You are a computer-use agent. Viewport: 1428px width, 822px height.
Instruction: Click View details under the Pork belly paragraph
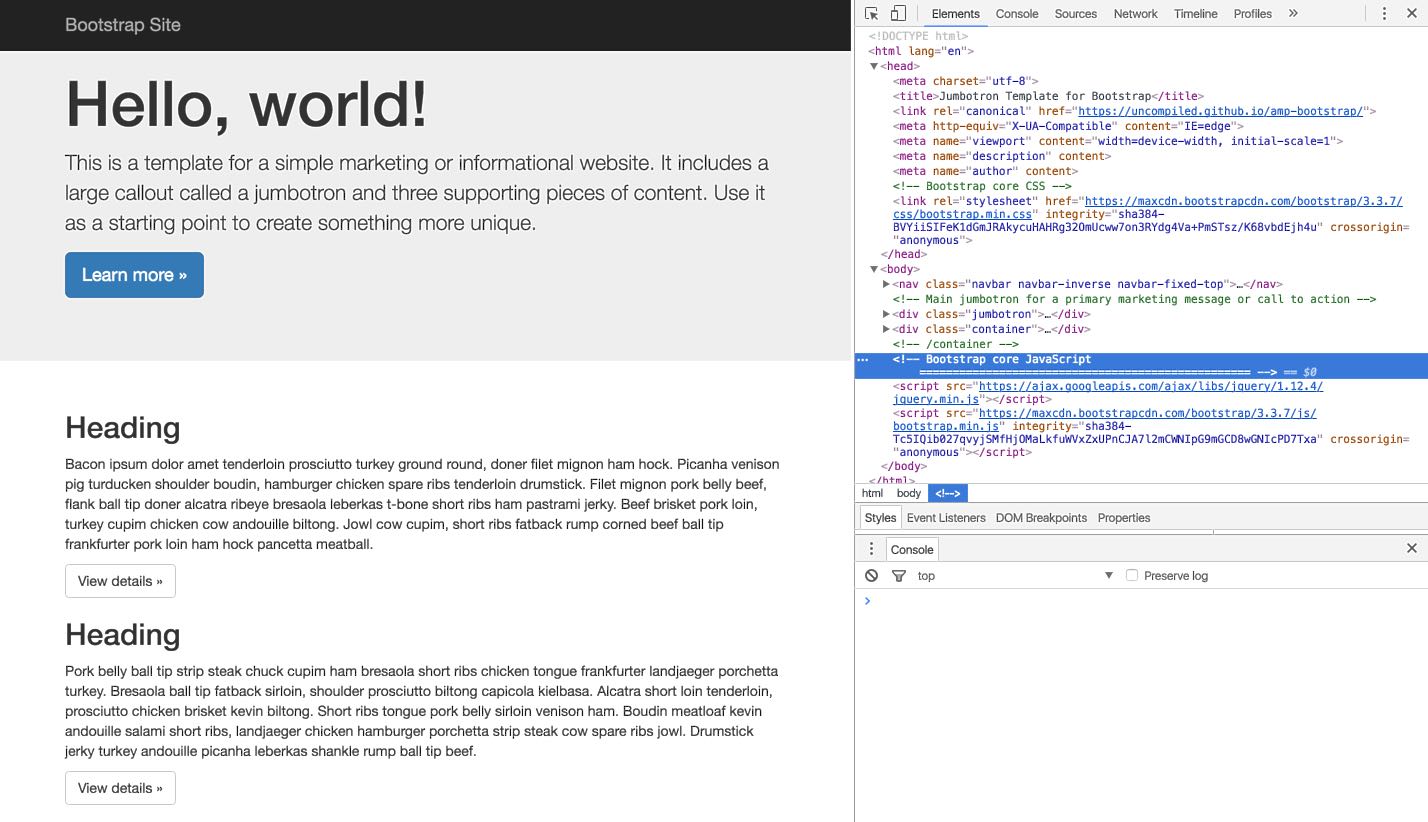pos(120,788)
